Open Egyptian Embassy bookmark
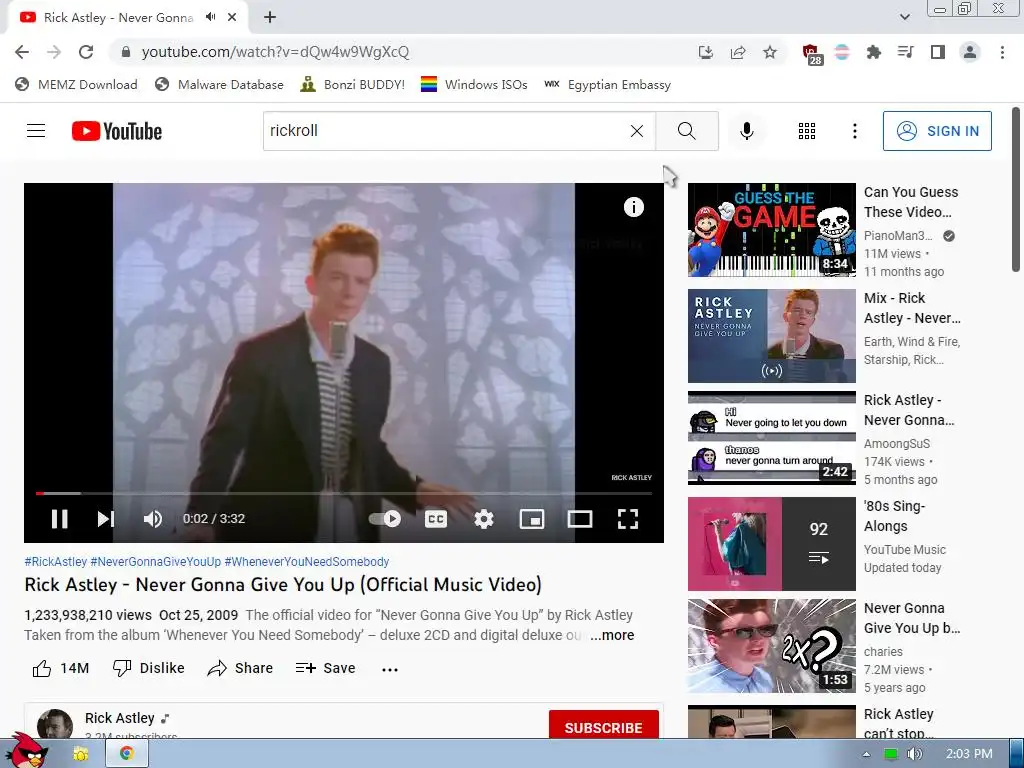 tap(607, 84)
